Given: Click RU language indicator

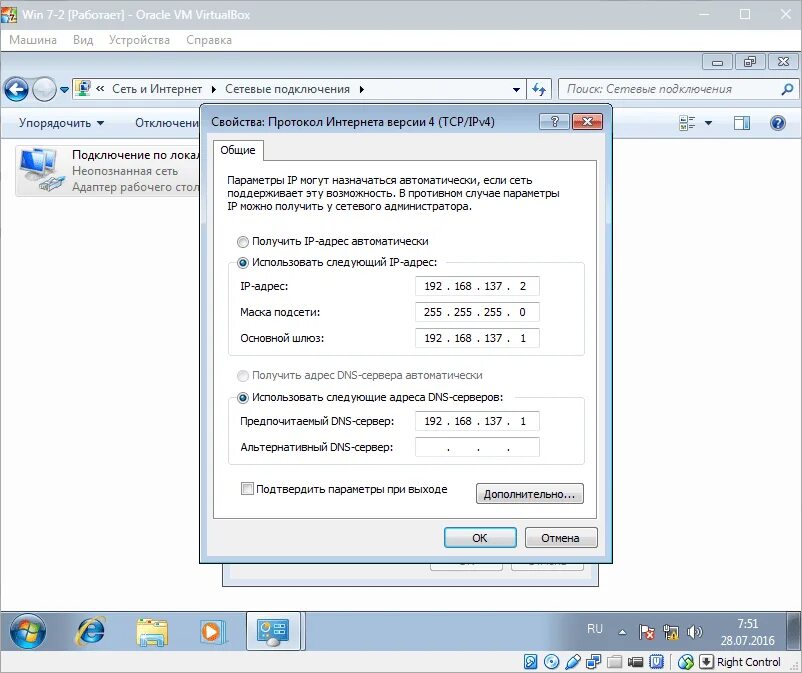Looking at the screenshot, I should [594, 629].
